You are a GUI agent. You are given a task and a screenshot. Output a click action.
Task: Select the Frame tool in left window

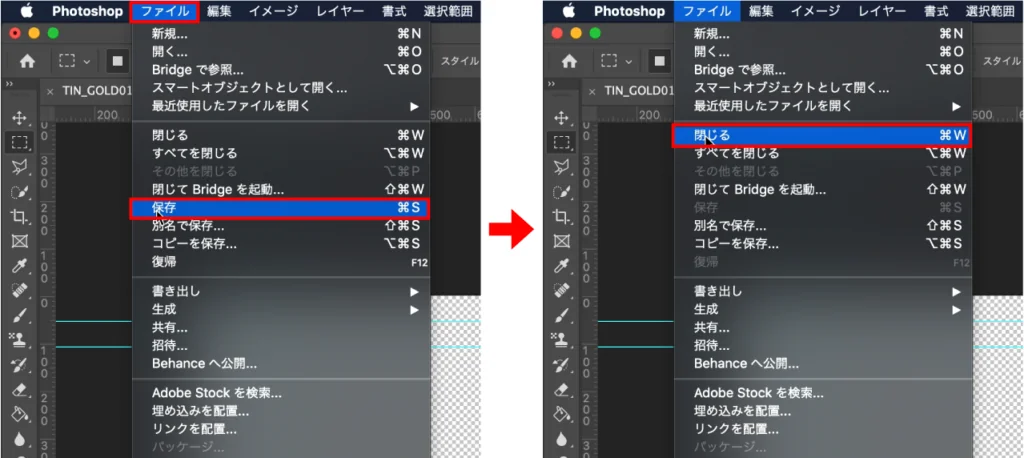(20, 241)
